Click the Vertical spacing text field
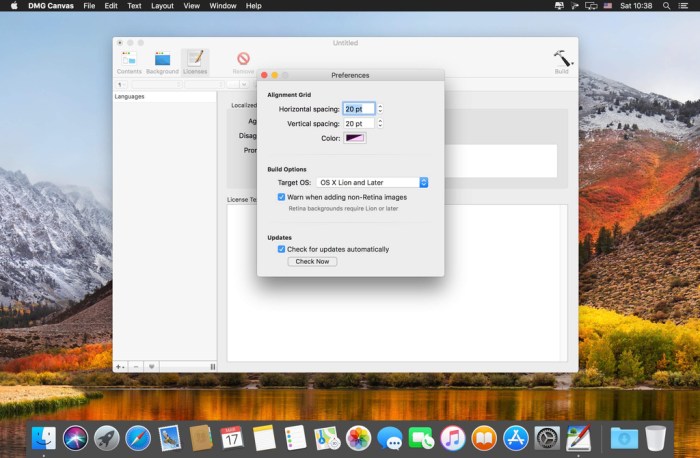This screenshot has width=700, height=458. [x=358, y=123]
